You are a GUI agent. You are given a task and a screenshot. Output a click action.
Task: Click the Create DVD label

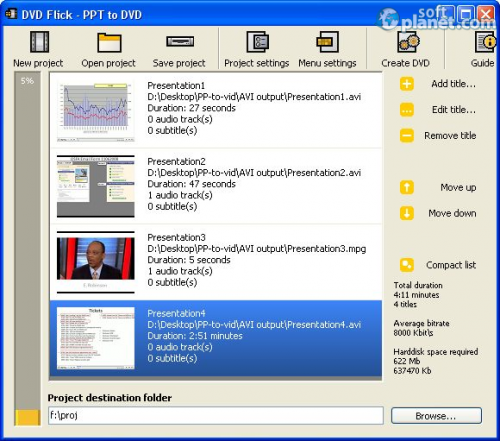click(x=405, y=63)
